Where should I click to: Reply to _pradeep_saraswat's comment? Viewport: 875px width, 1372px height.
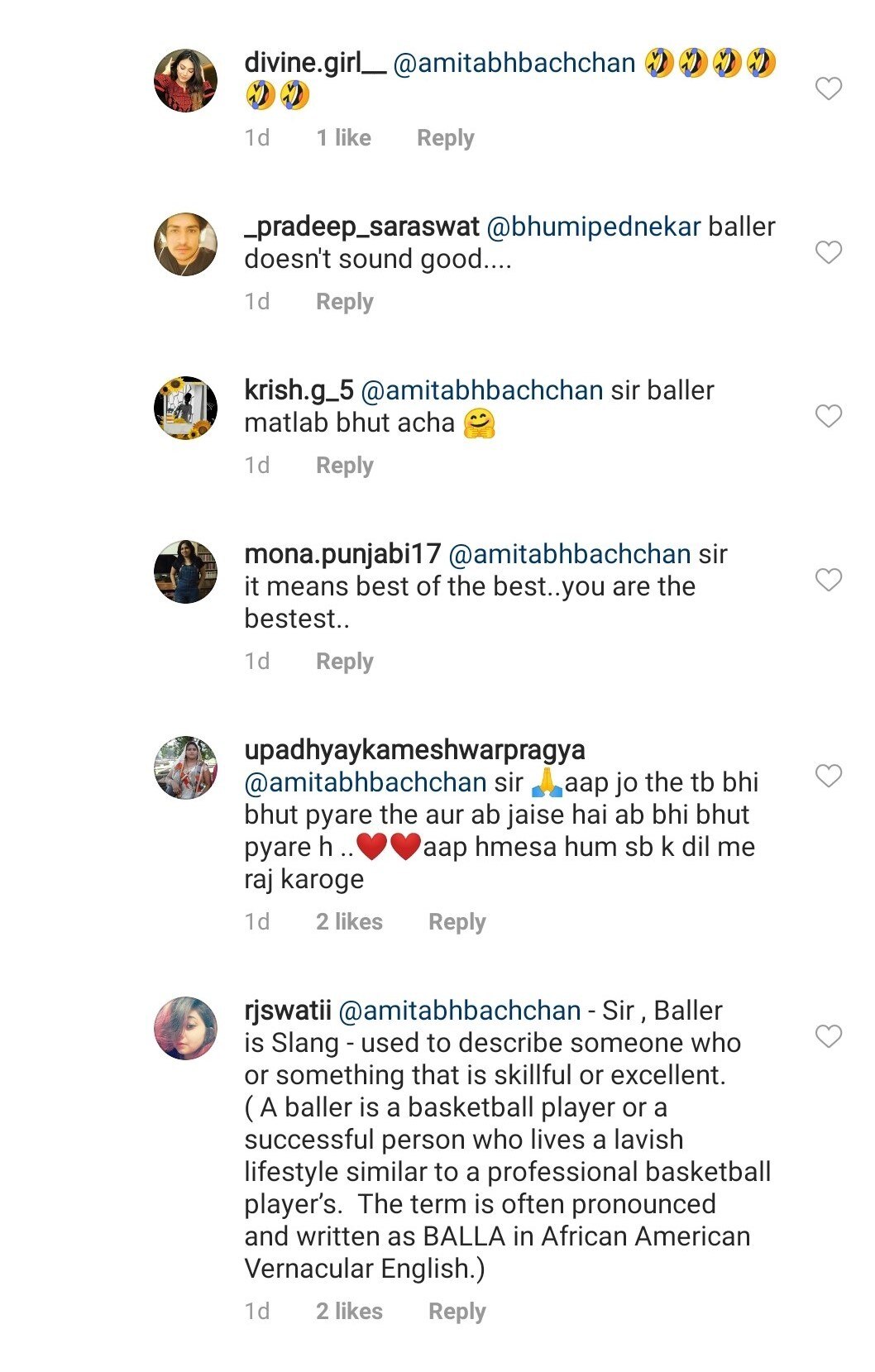tap(344, 302)
